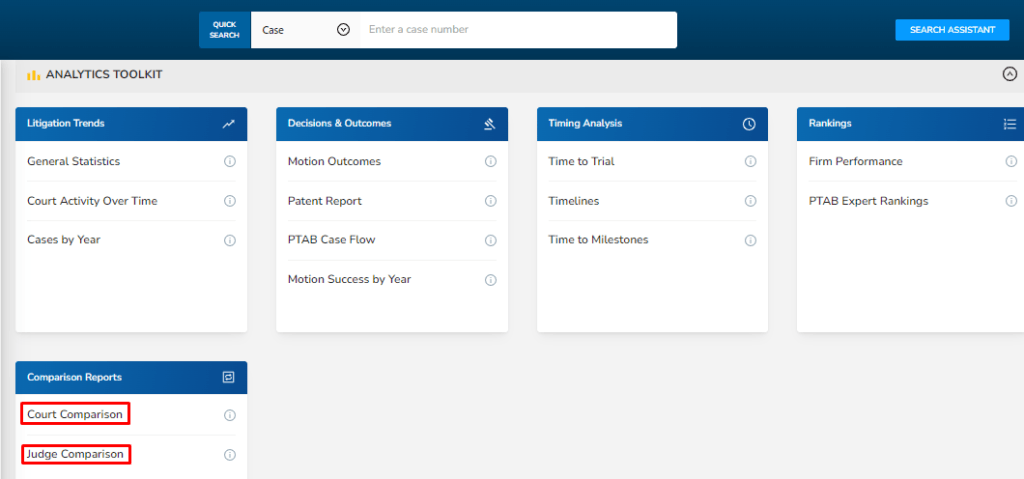Click the clock icon in Timing Analysis header
The height and width of the screenshot is (479, 1024).
point(749,124)
